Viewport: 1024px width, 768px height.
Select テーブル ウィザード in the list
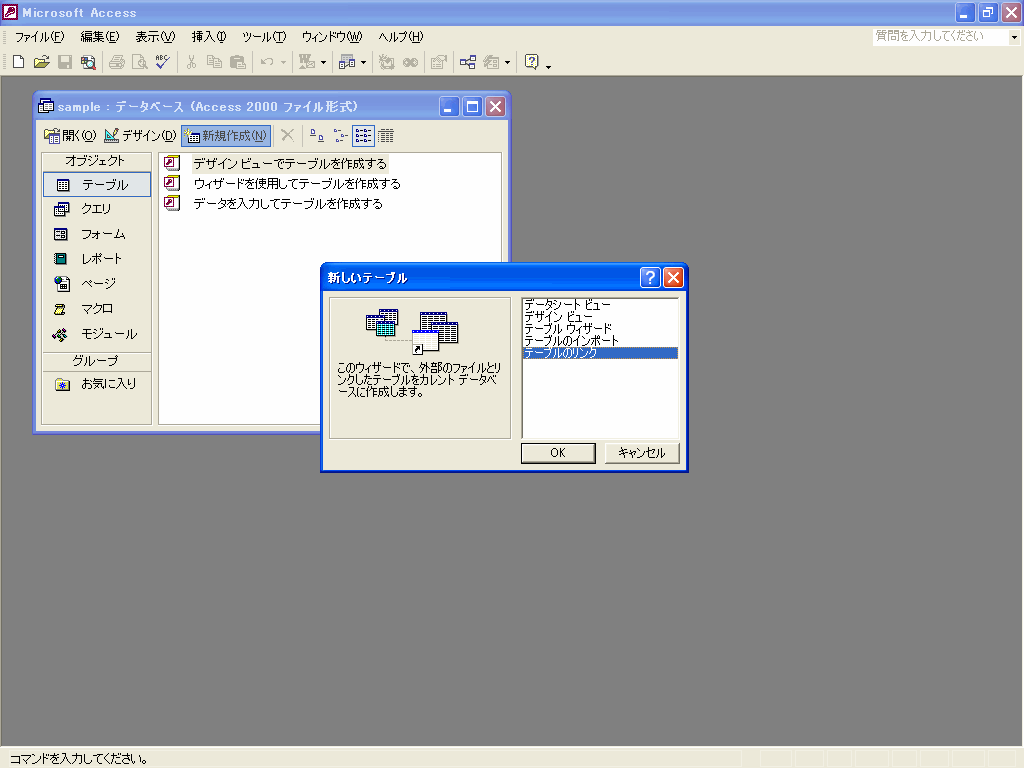click(x=600, y=328)
